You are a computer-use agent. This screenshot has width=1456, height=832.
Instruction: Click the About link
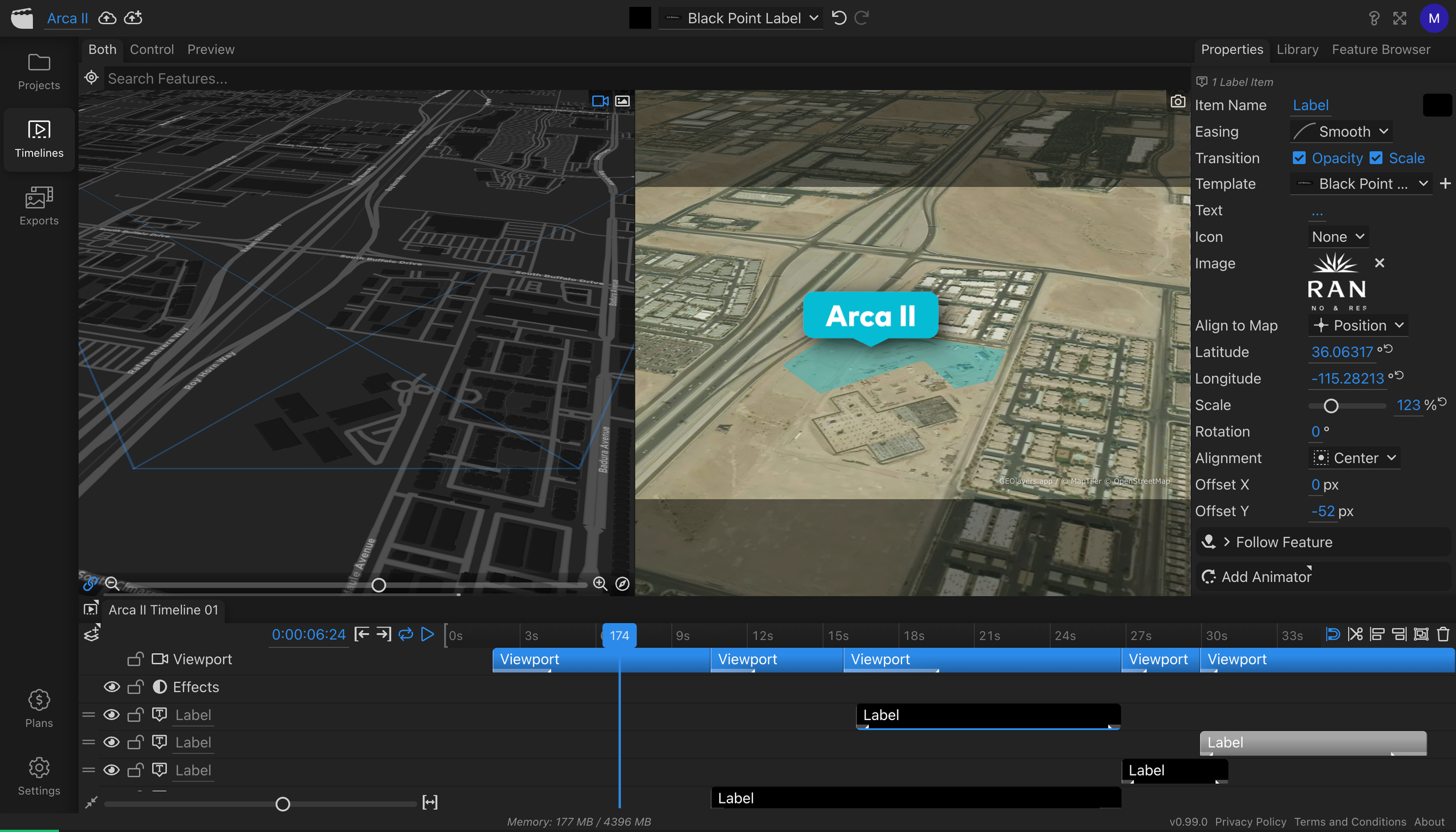[1429, 822]
